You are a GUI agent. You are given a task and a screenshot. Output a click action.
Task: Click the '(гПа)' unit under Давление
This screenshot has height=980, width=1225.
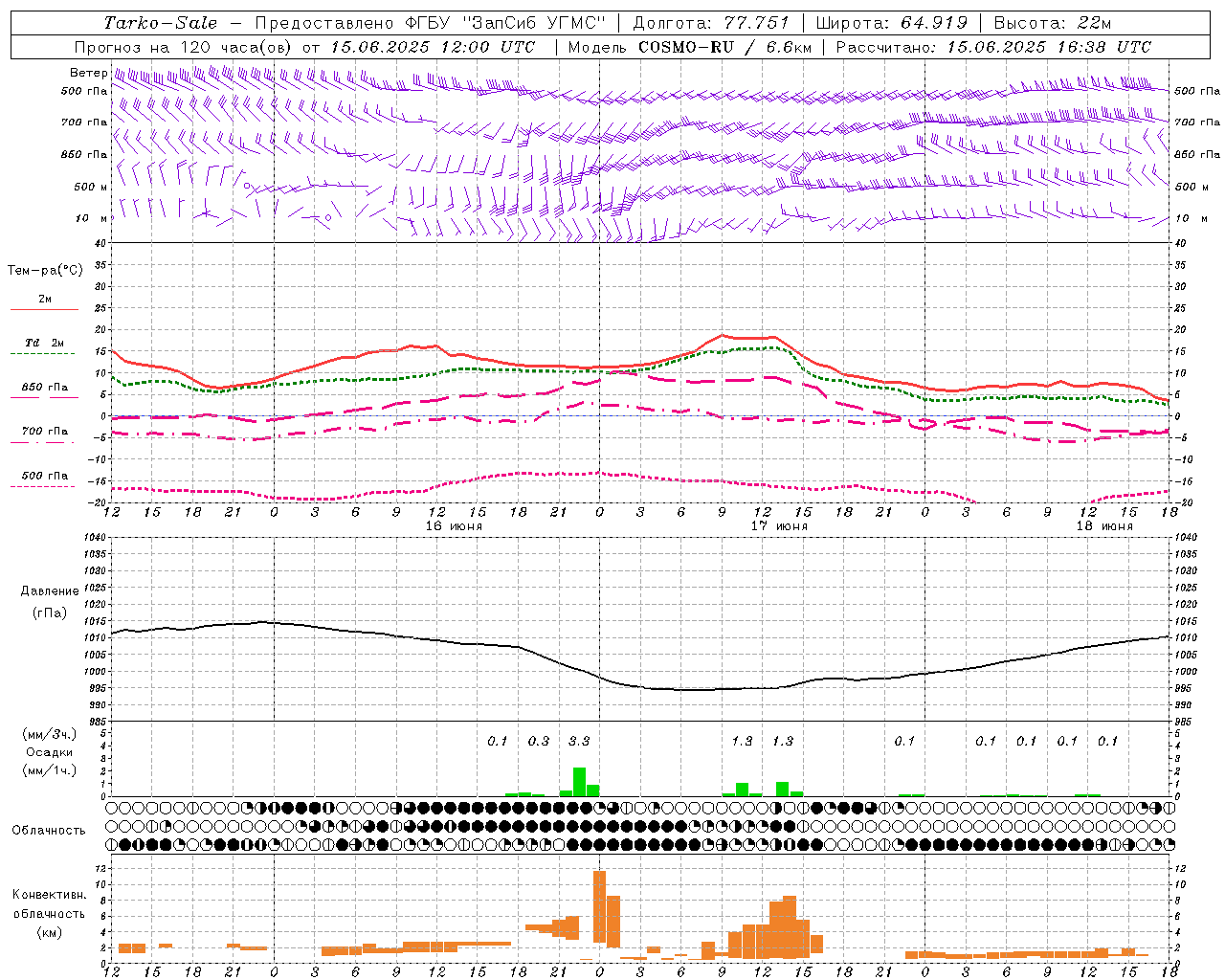click(x=50, y=613)
